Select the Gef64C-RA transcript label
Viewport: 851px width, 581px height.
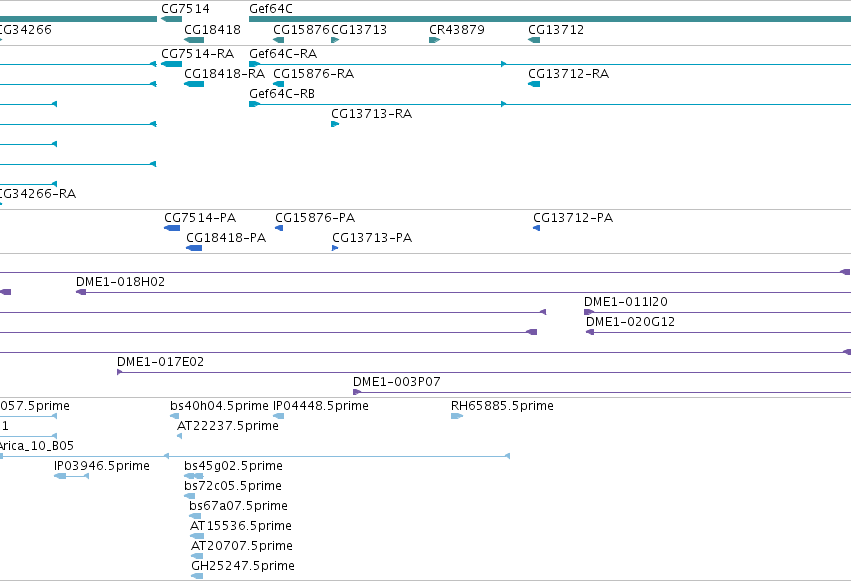pyautogui.click(x=283, y=54)
